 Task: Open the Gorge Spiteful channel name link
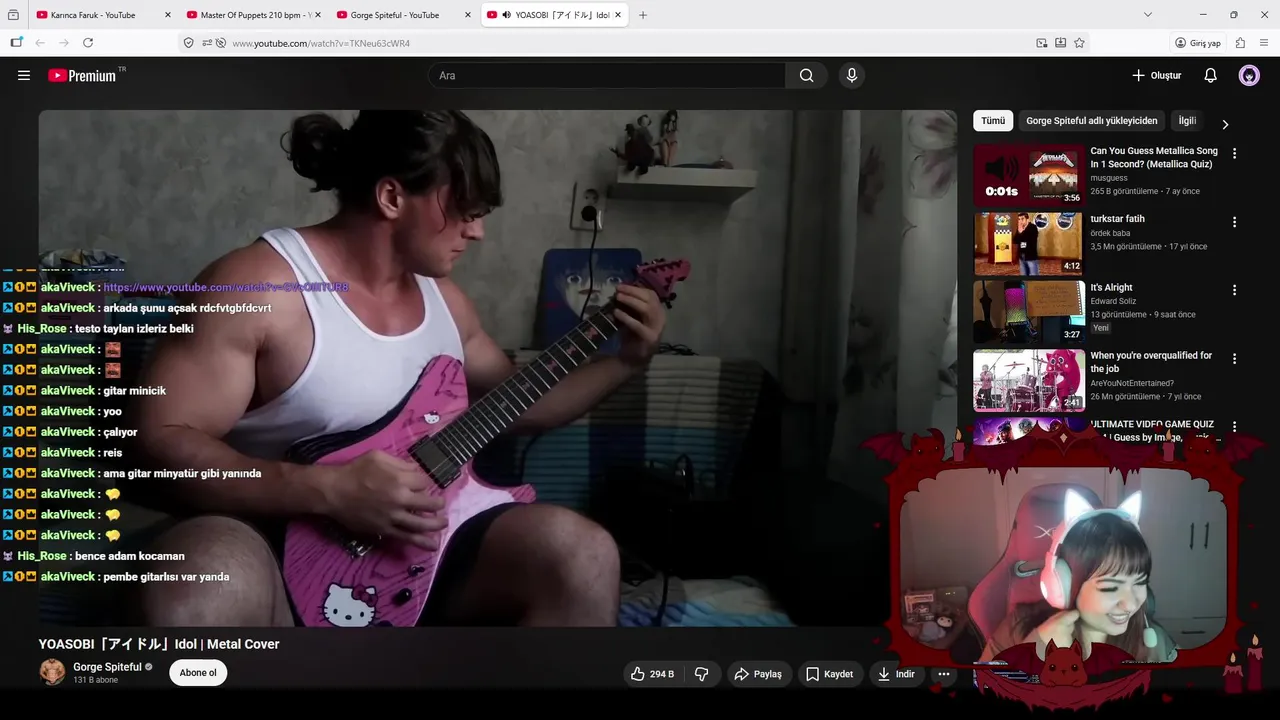tap(107, 667)
